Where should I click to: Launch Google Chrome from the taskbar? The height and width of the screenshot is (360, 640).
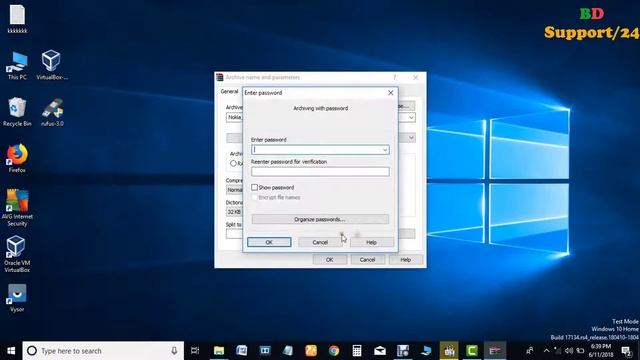click(334, 351)
